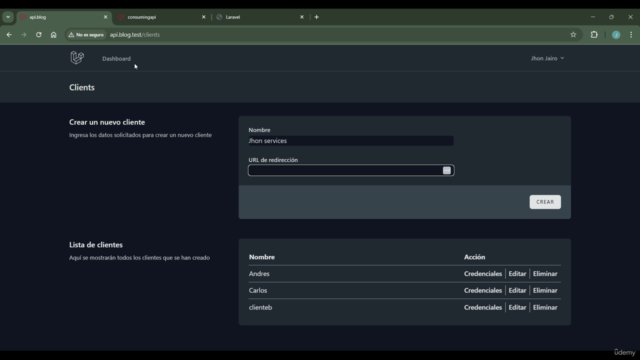Click the CREAR button
The height and width of the screenshot is (360, 640).
tap(545, 202)
